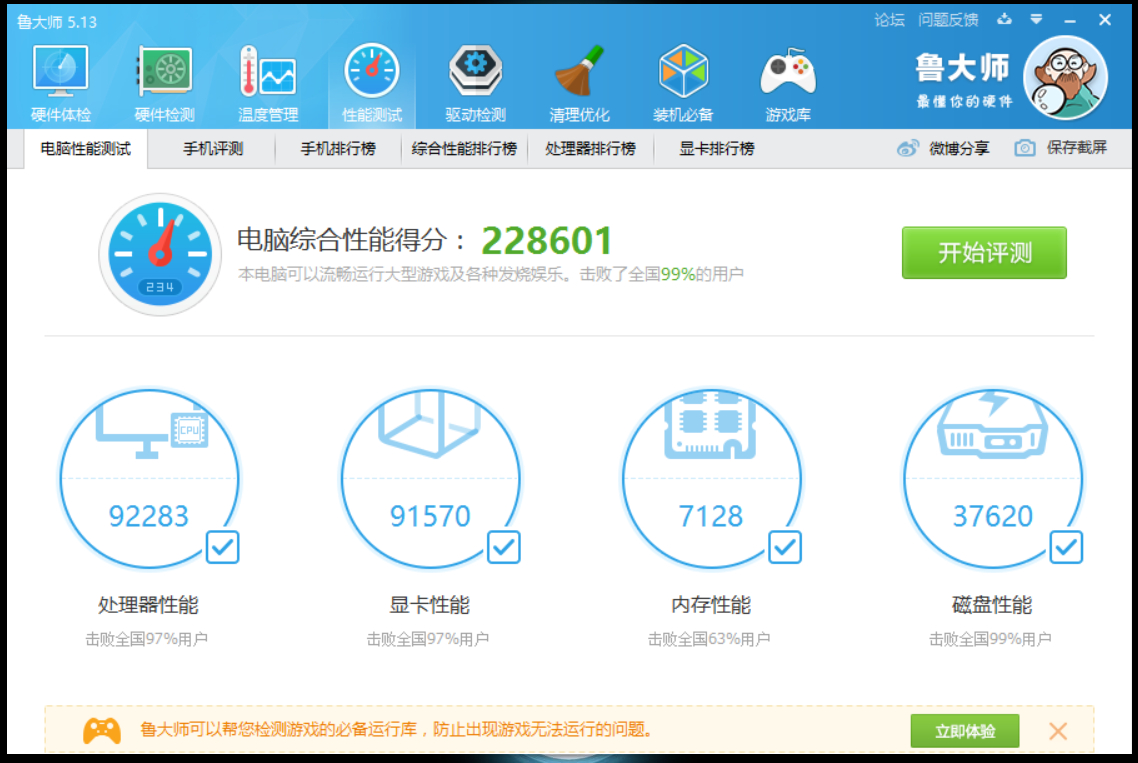Click the camera save-screenshot icon
This screenshot has height=763, width=1138.
click(x=1025, y=148)
